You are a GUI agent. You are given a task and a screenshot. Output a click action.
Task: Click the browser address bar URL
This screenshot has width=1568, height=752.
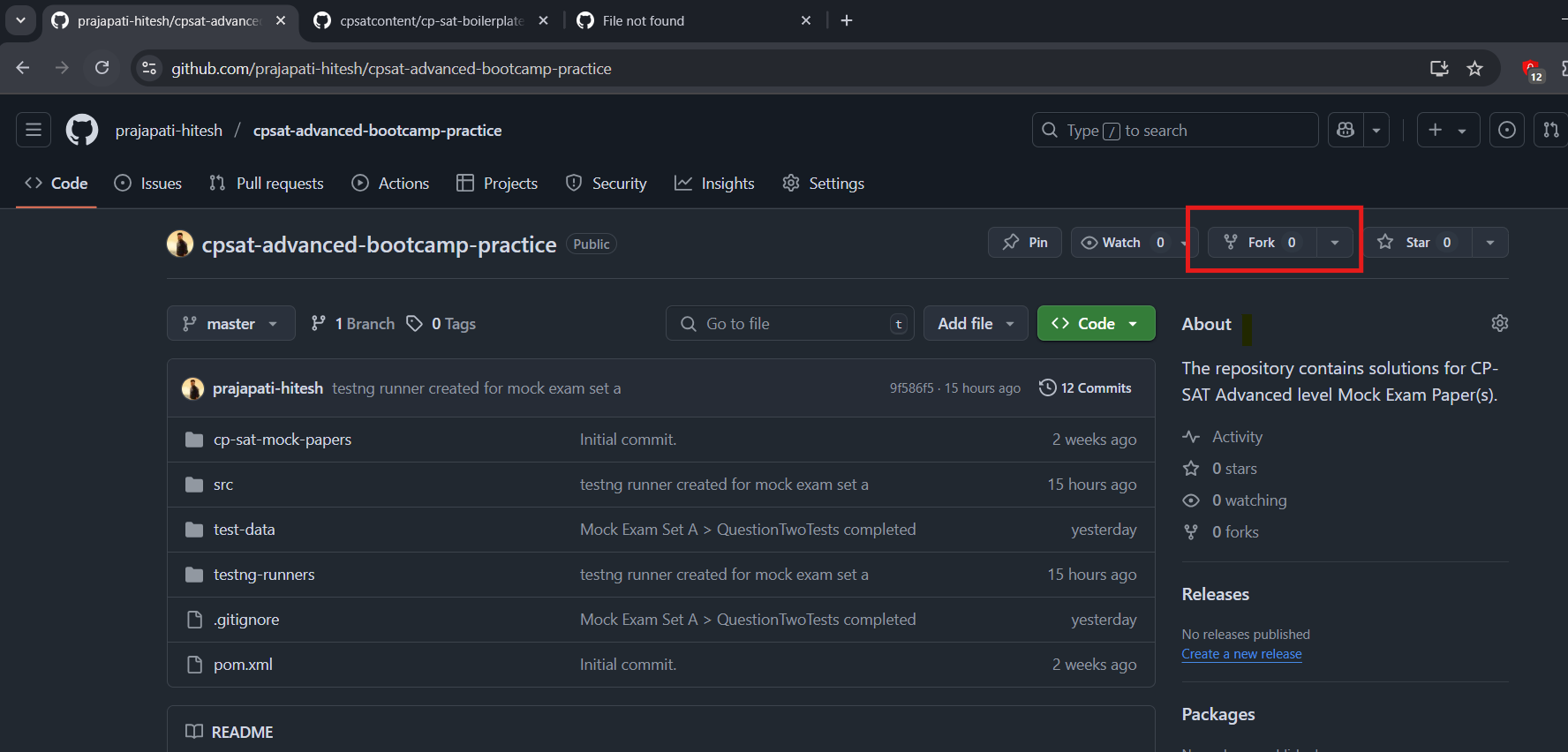(x=391, y=68)
